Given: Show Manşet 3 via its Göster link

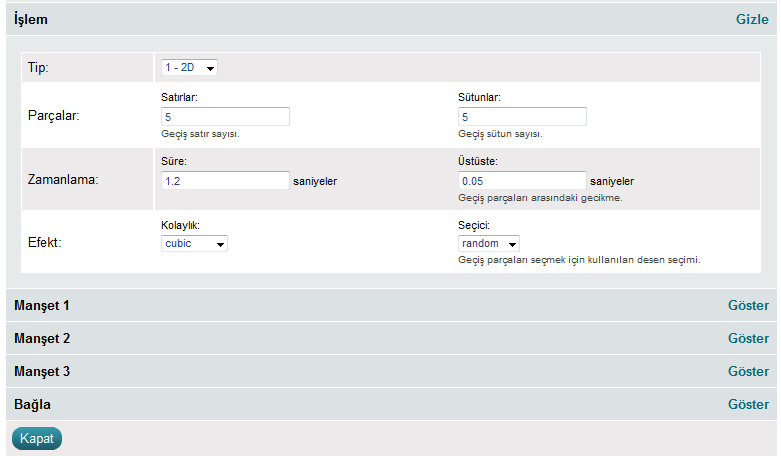Looking at the screenshot, I should (x=748, y=372).
